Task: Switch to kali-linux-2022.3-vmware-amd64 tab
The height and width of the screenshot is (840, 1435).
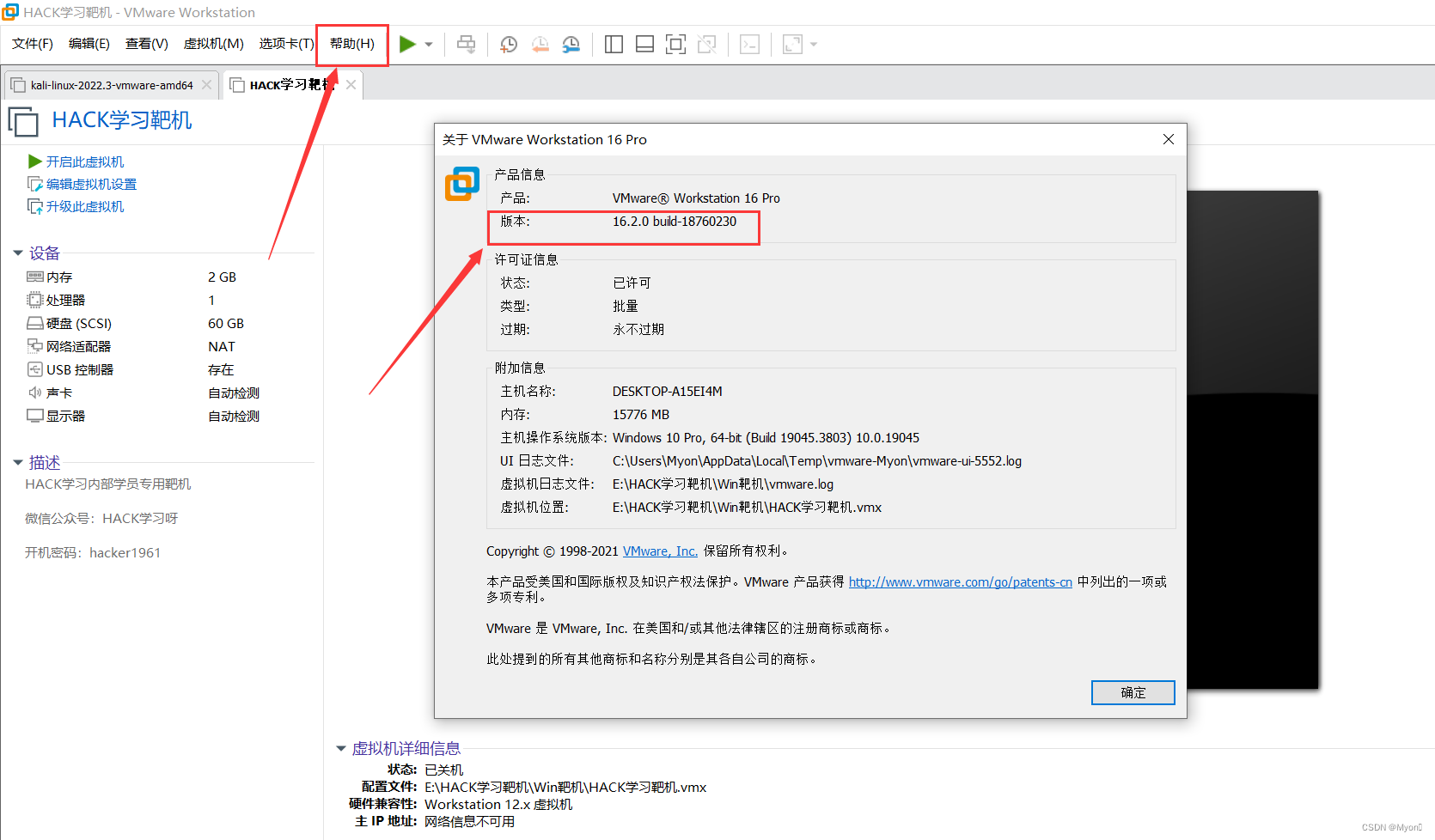Action: click(x=112, y=85)
